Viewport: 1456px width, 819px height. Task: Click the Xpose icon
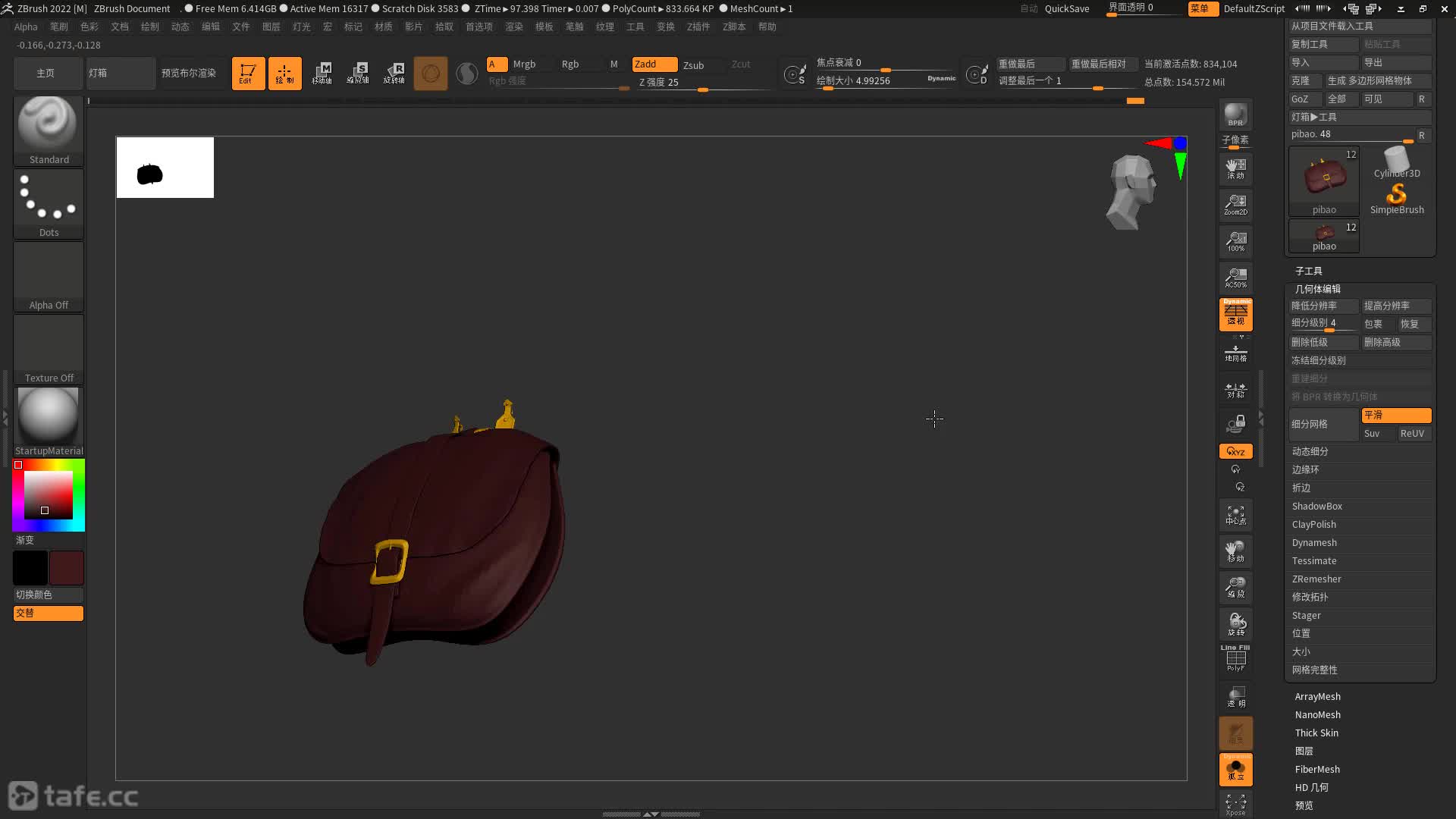[1235, 805]
